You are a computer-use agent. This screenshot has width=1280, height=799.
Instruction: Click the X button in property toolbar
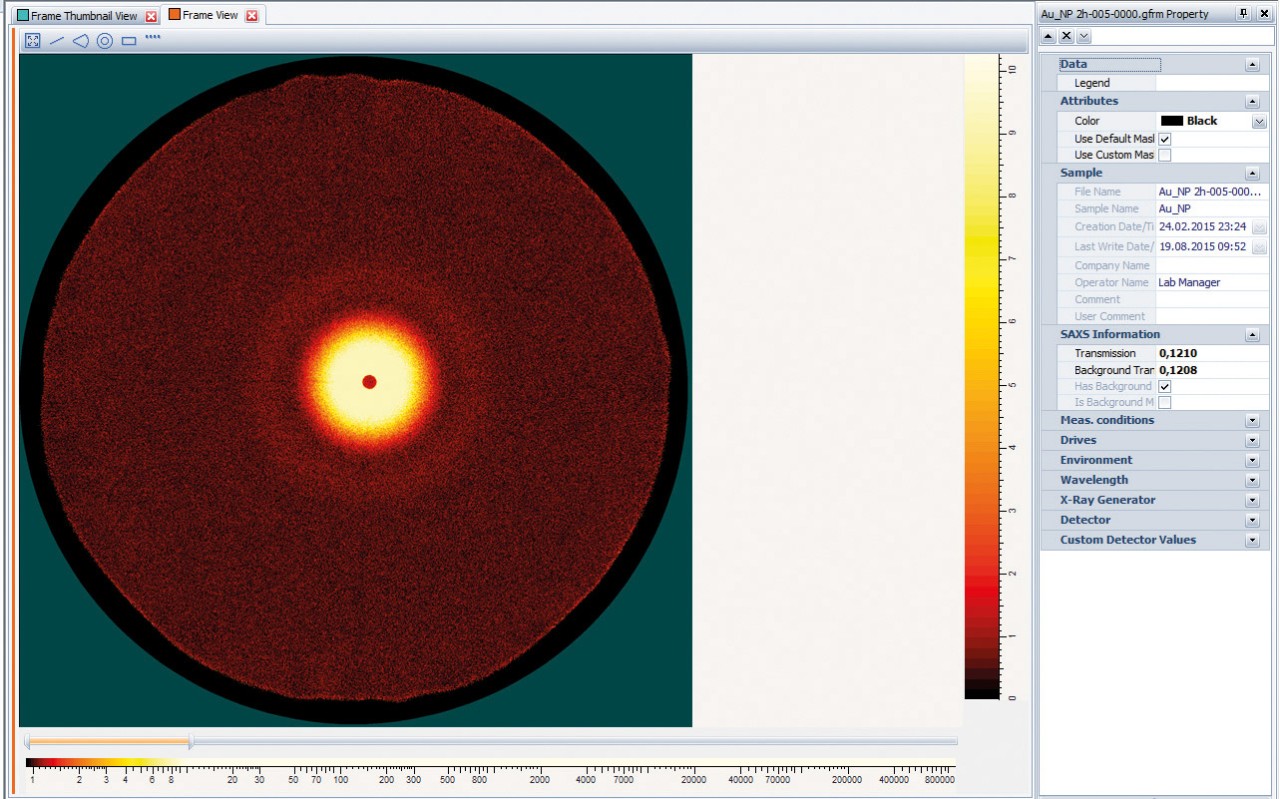(x=1066, y=36)
